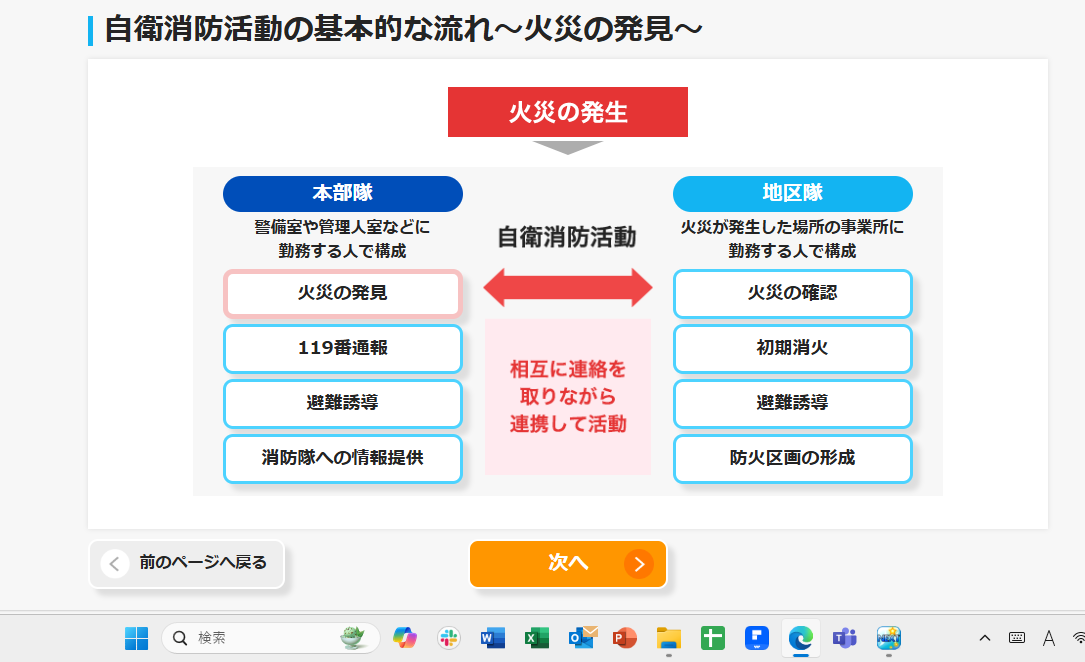Launch Excel from the taskbar
This screenshot has width=1085, height=662.
(x=537, y=638)
